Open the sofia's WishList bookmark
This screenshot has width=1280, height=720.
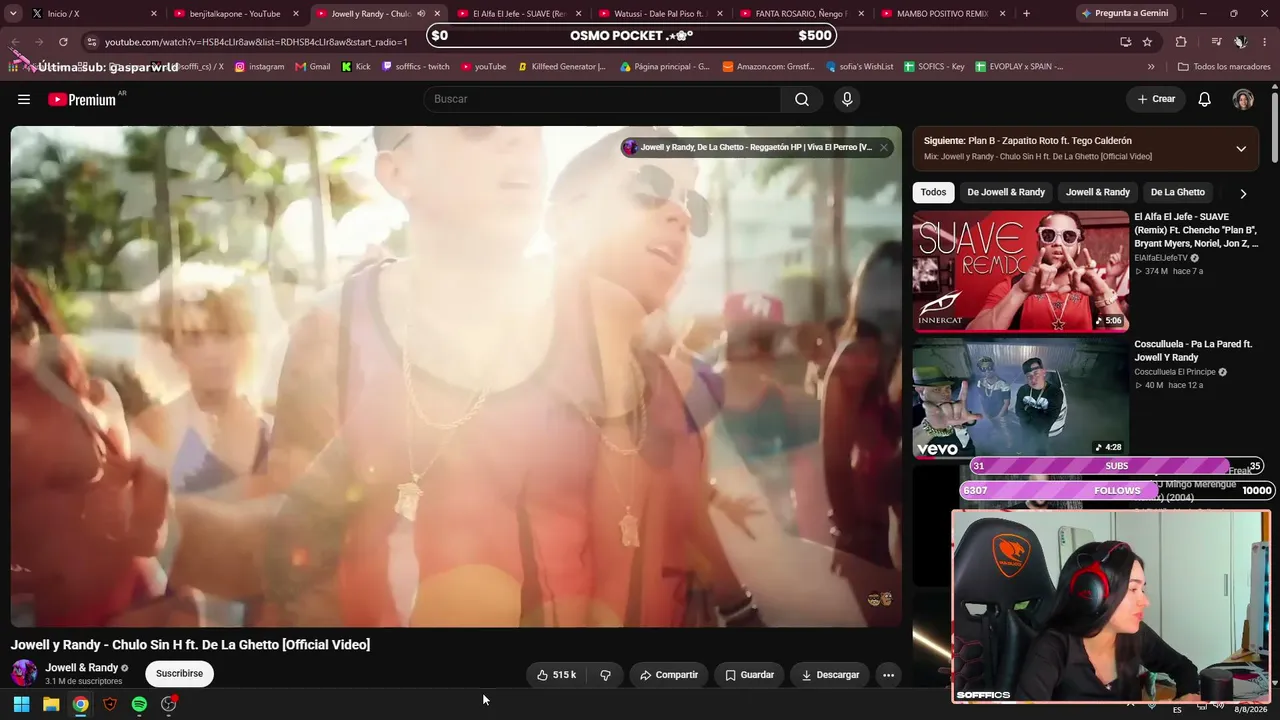pos(859,67)
